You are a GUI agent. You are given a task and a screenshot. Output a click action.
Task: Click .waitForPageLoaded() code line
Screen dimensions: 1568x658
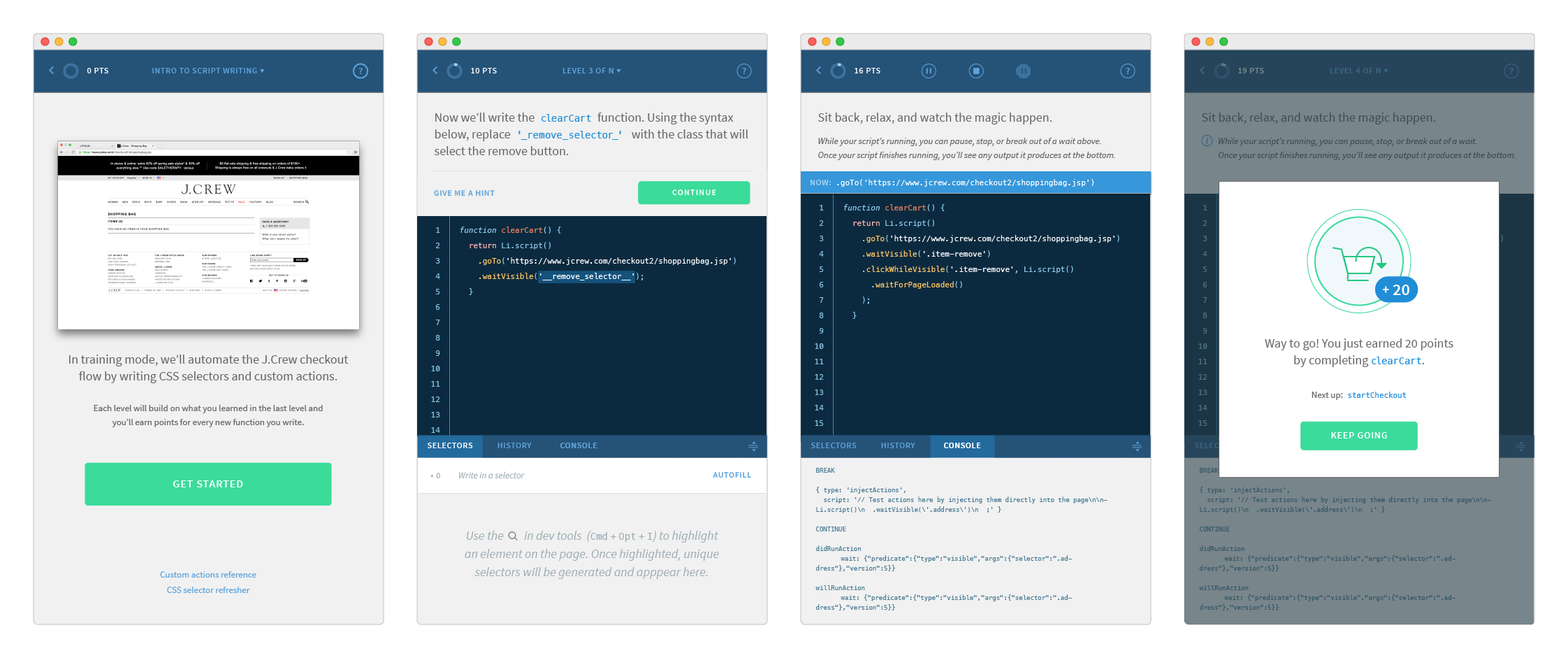917,285
